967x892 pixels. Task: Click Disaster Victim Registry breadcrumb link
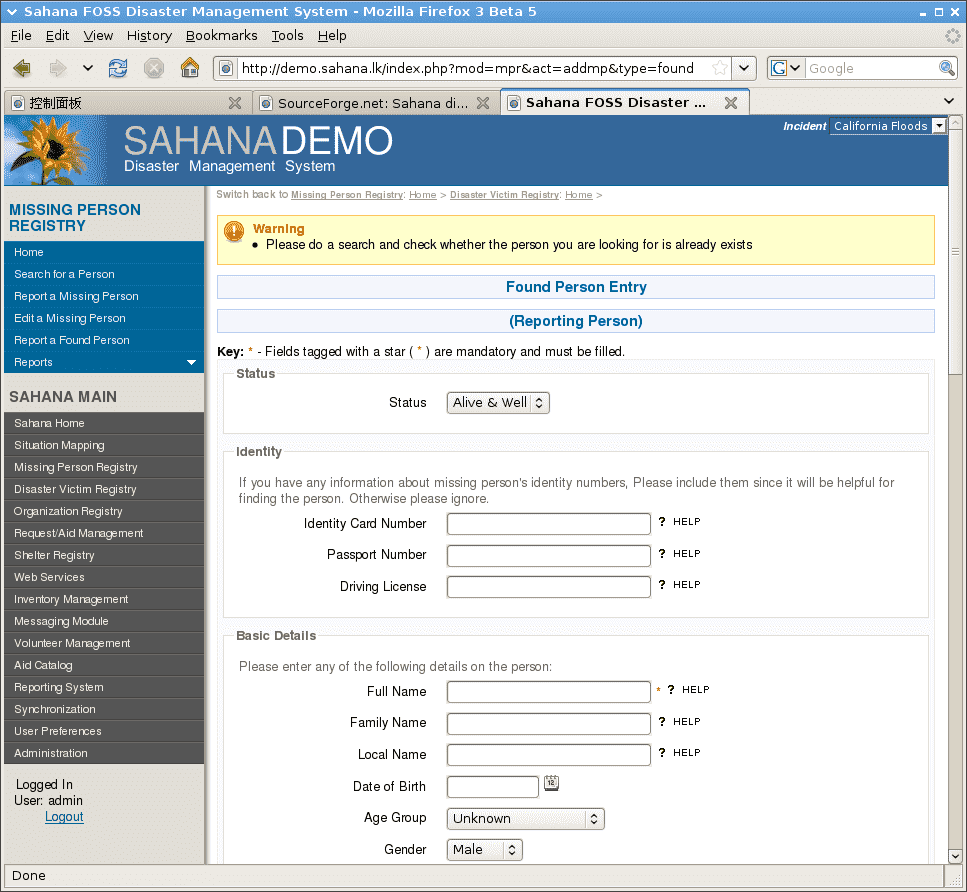[x=504, y=195]
